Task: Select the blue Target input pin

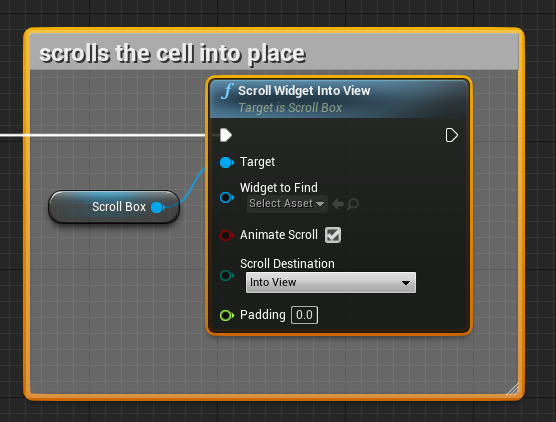Action: (227, 162)
